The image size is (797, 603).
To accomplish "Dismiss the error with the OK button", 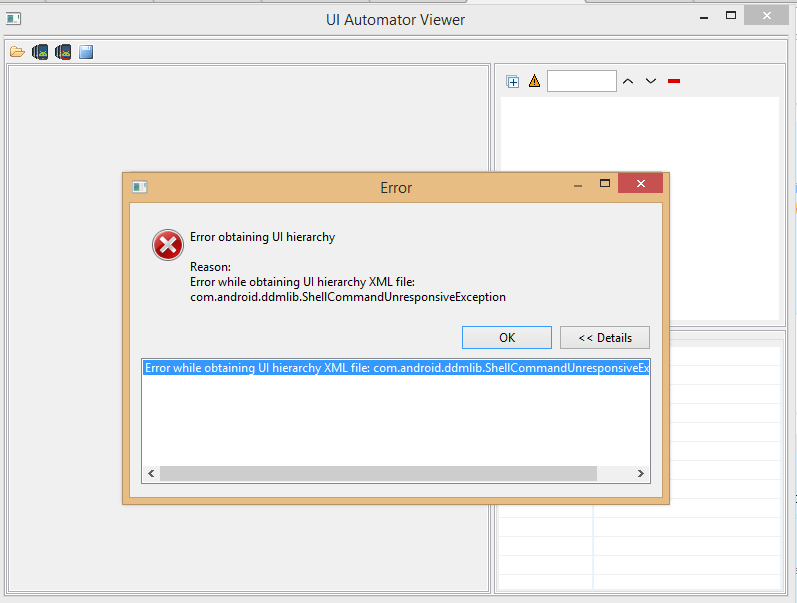I will (x=507, y=338).
